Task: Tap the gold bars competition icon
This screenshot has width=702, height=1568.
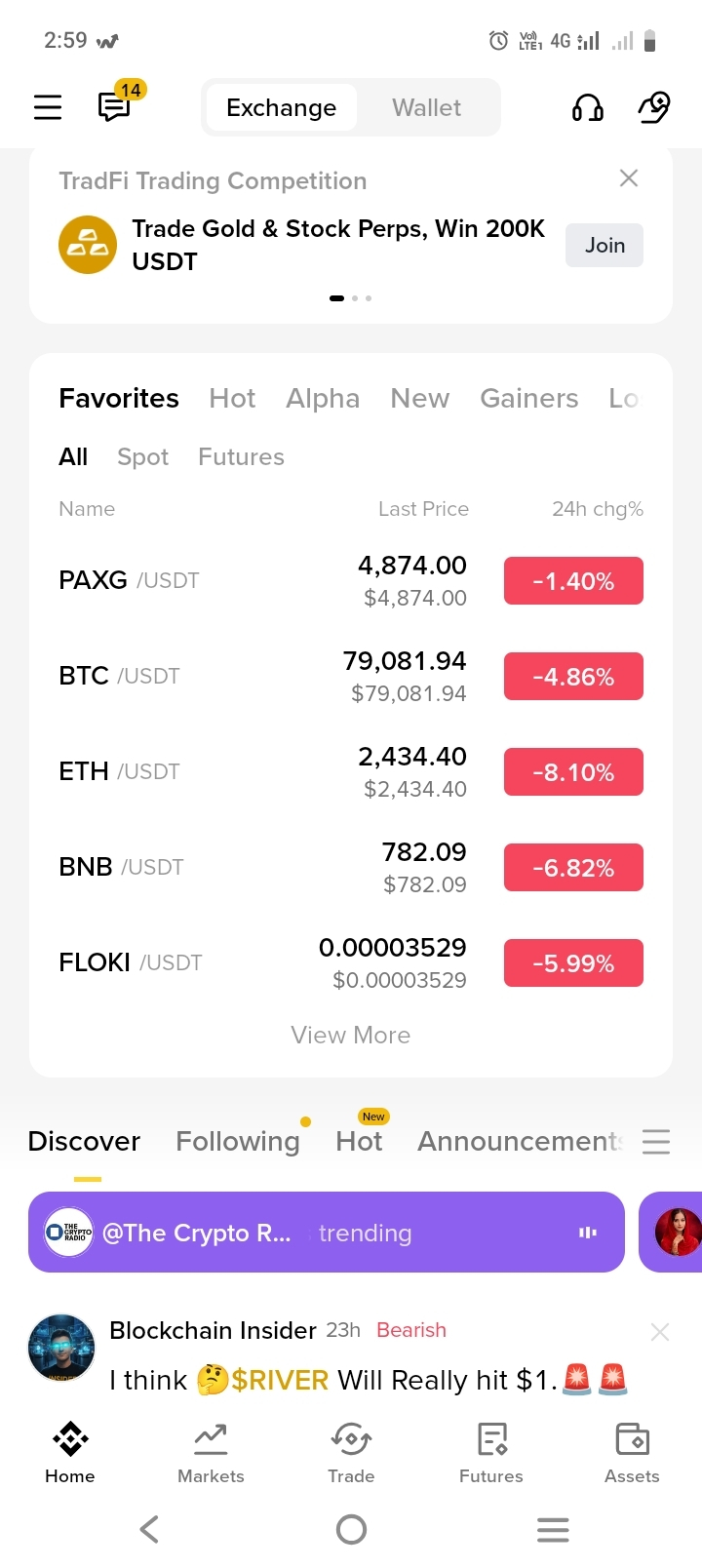Action: tap(88, 245)
